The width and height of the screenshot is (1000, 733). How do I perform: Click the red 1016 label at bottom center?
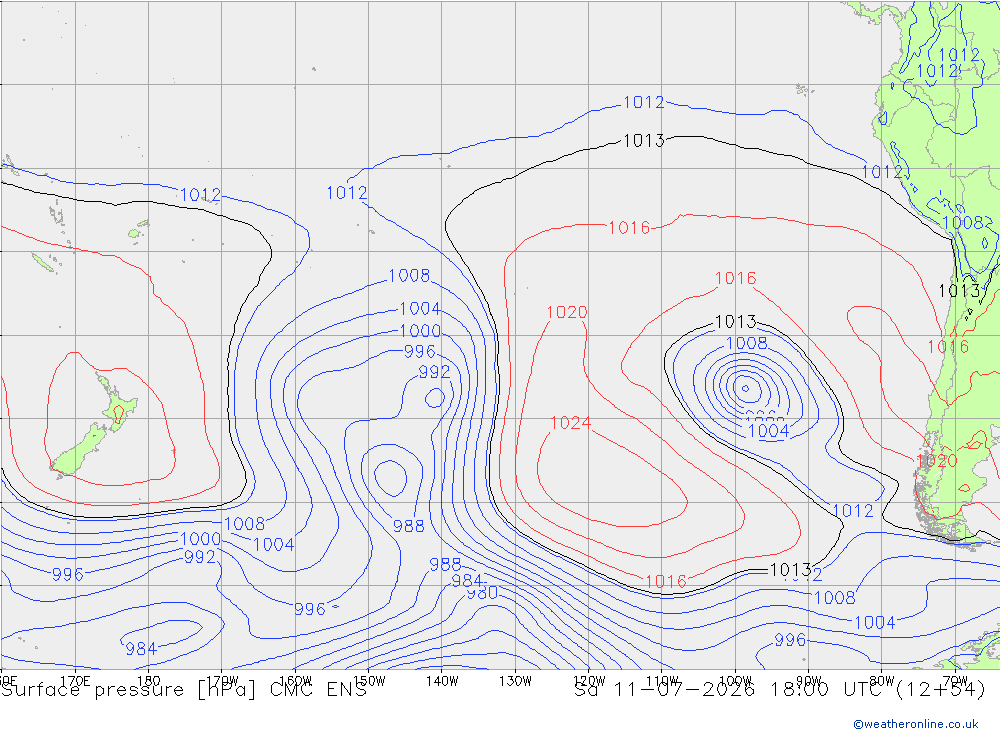pos(666,581)
